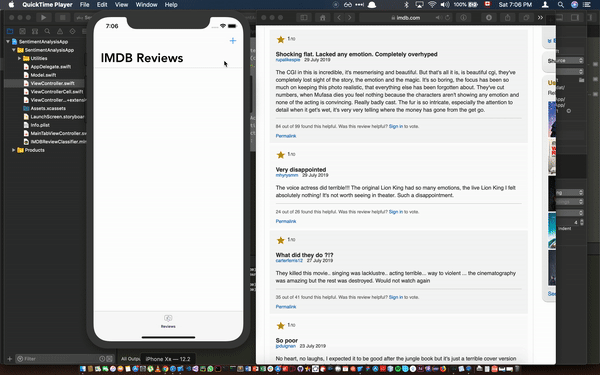The image size is (600, 375).
Task: Open Permalink of What did they do review
Action: 286,307
